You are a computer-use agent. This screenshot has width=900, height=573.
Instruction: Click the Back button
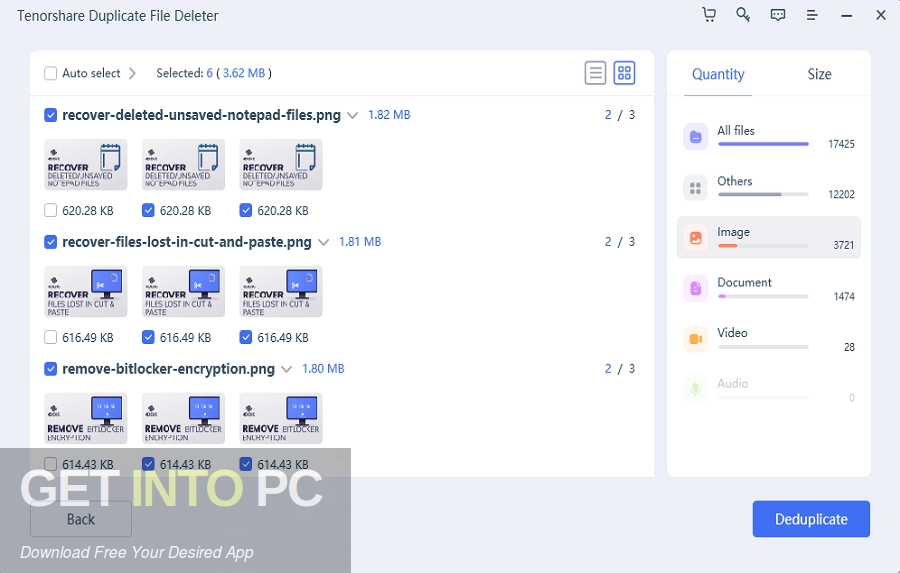(x=81, y=519)
